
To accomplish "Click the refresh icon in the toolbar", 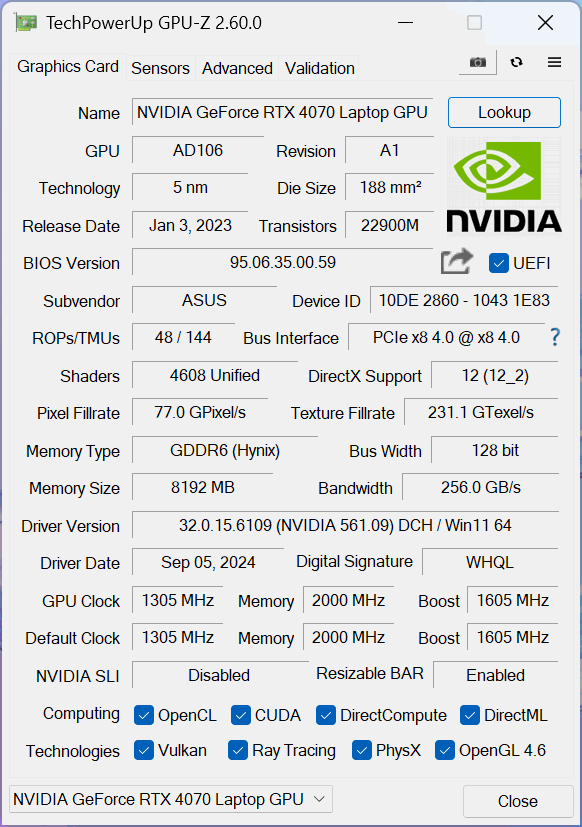I will pyautogui.click(x=517, y=62).
